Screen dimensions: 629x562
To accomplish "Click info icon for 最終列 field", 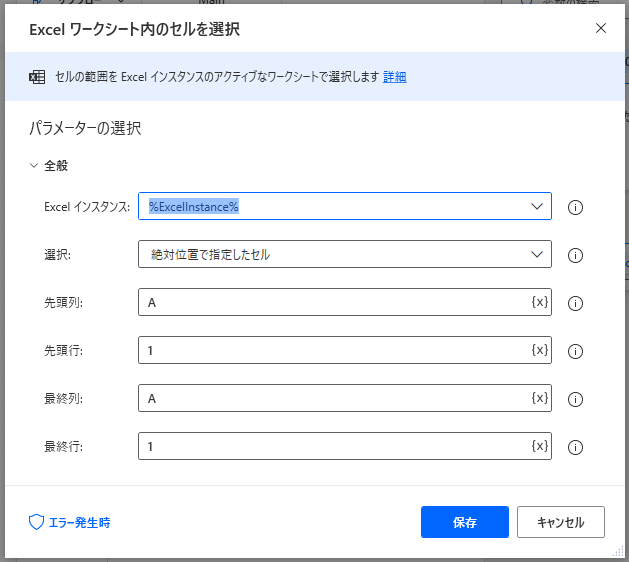I will [x=575, y=399].
